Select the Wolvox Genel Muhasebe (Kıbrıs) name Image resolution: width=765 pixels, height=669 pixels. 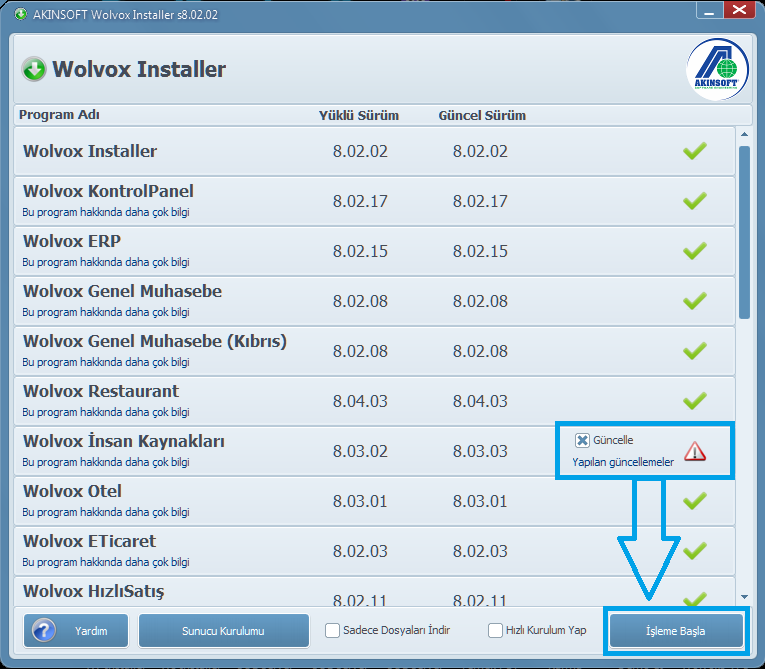coord(155,342)
